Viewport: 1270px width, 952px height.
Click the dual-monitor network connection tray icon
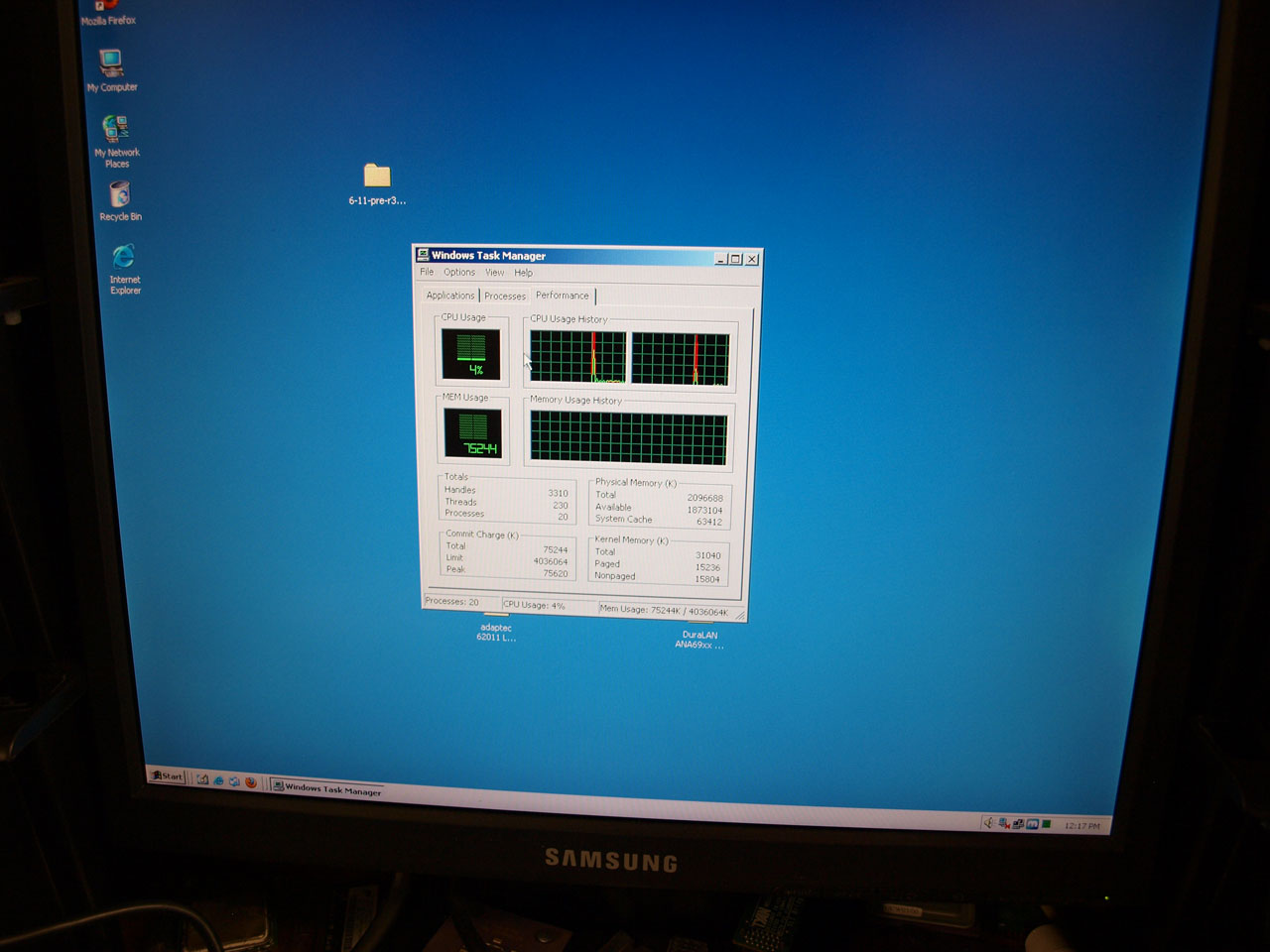coord(1018,824)
